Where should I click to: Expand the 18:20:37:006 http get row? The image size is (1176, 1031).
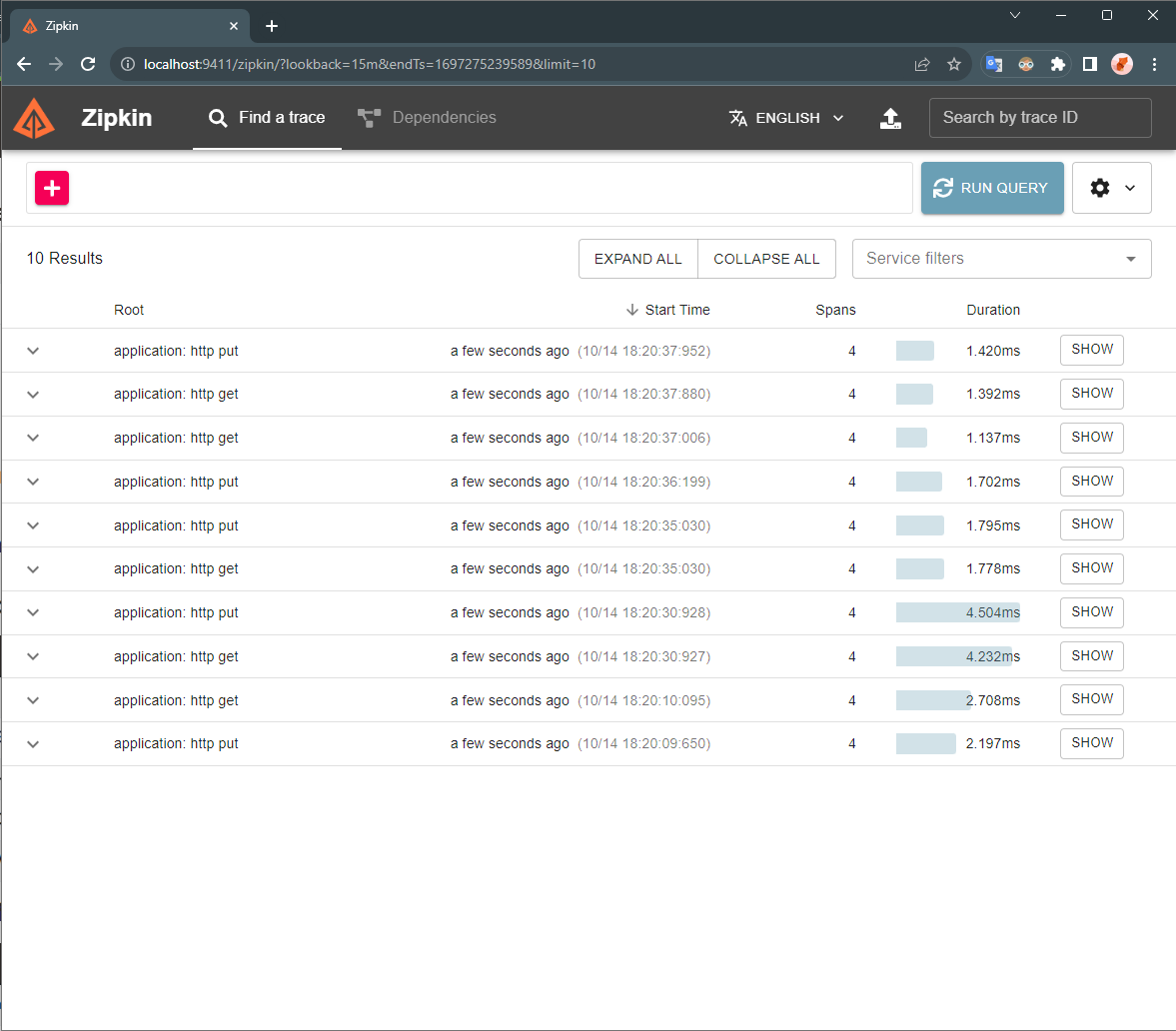tap(33, 438)
